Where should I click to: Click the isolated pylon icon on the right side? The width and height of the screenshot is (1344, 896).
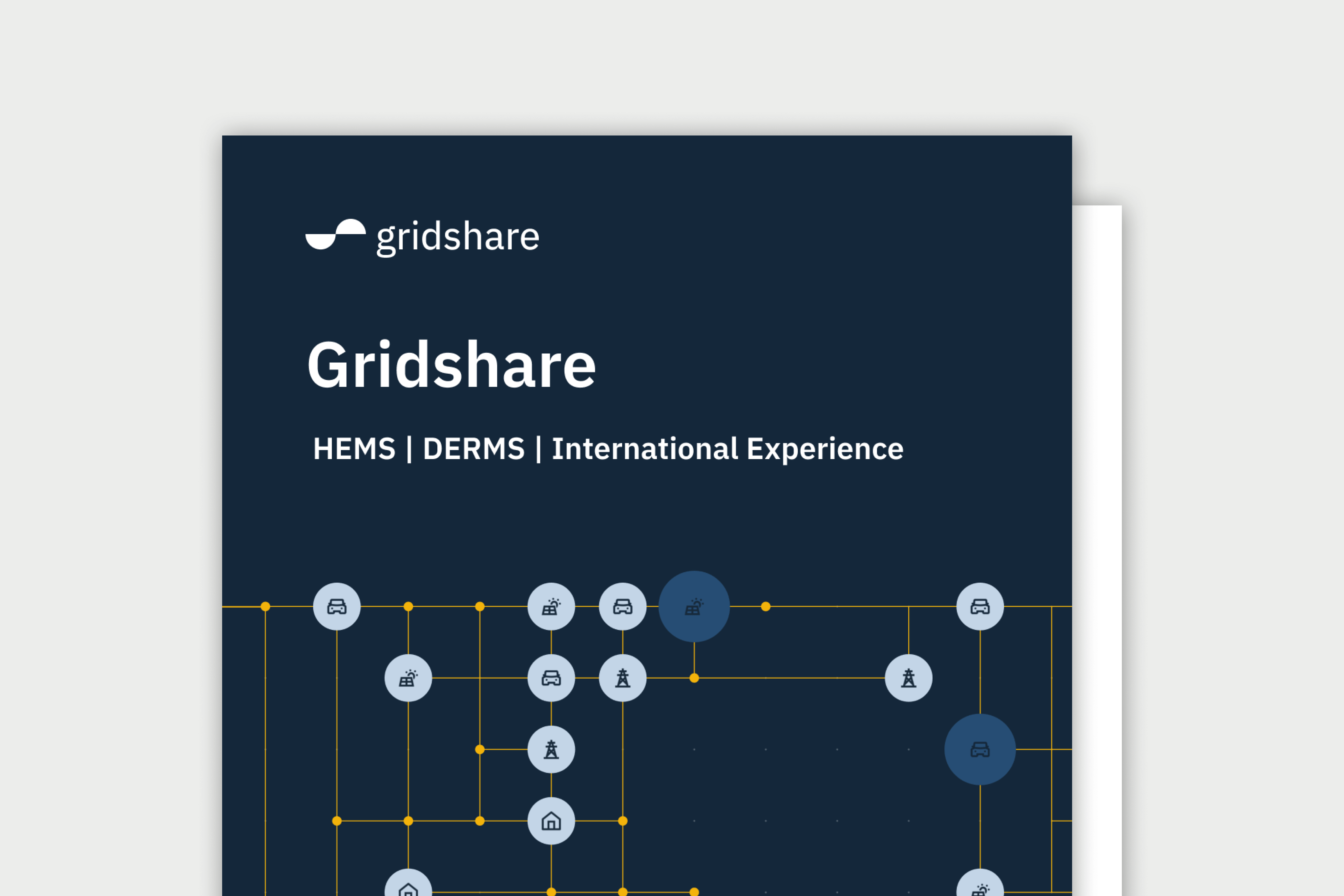[908, 678]
